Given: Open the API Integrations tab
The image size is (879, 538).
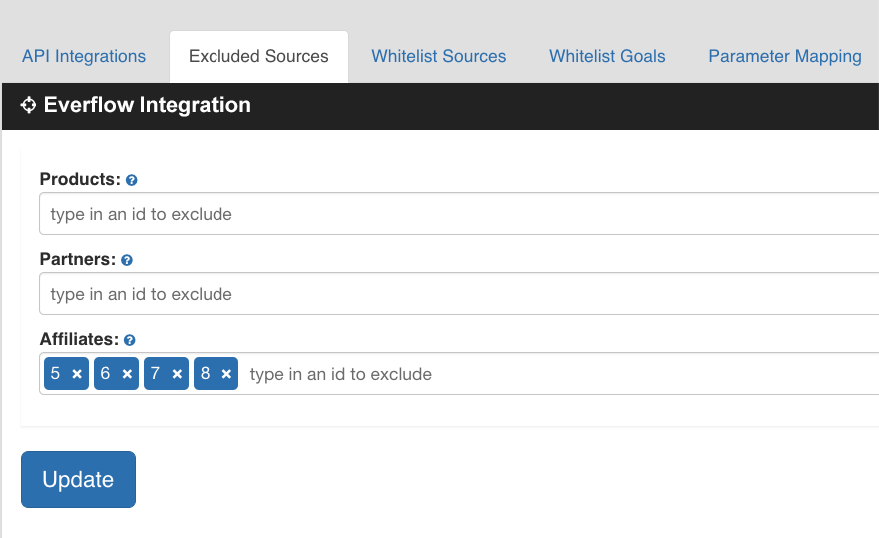Looking at the screenshot, I should (x=84, y=56).
